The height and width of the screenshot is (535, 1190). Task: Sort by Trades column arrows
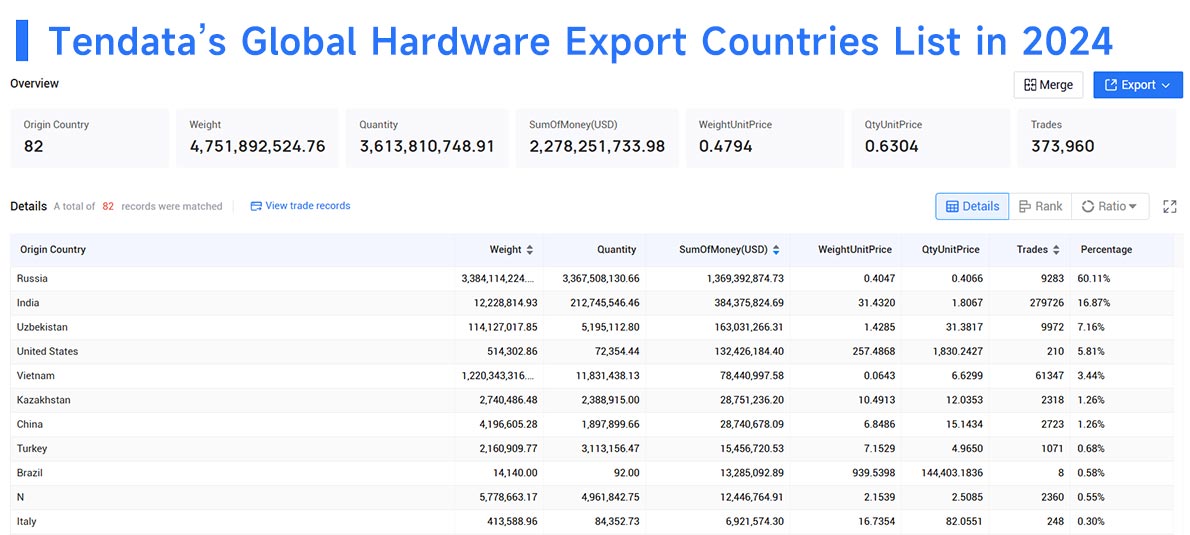point(1055,250)
